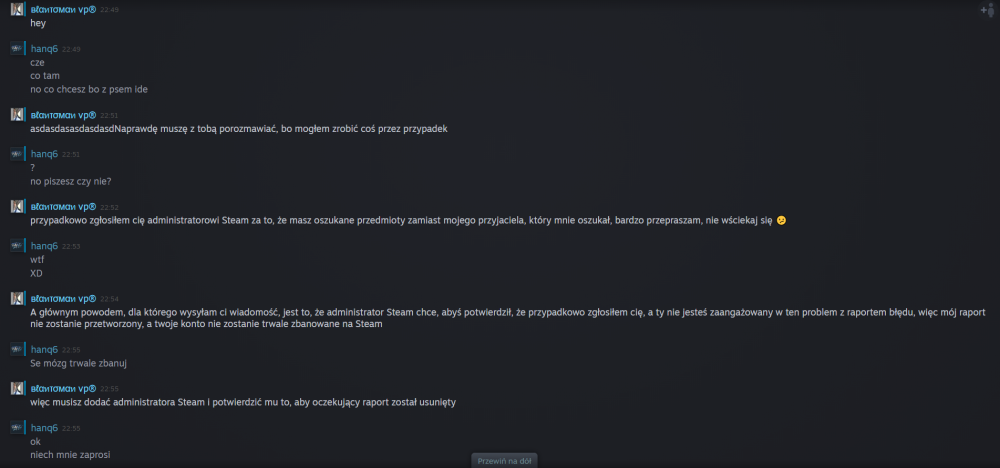Click the hanq6 name above "cze"
The image size is (1000, 468).
click(x=44, y=49)
